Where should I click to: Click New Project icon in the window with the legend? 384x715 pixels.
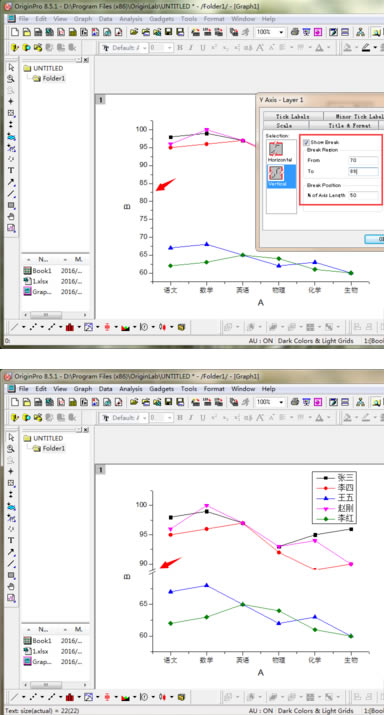(15, 402)
